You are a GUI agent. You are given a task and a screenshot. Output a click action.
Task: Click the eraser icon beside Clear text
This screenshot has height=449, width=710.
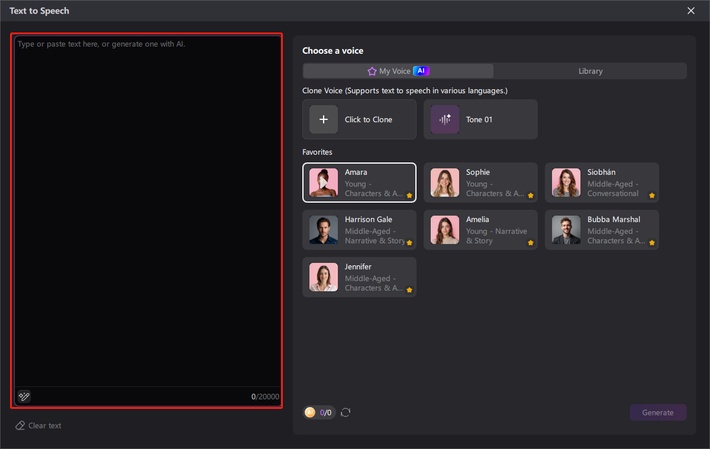click(x=20, y=426)
